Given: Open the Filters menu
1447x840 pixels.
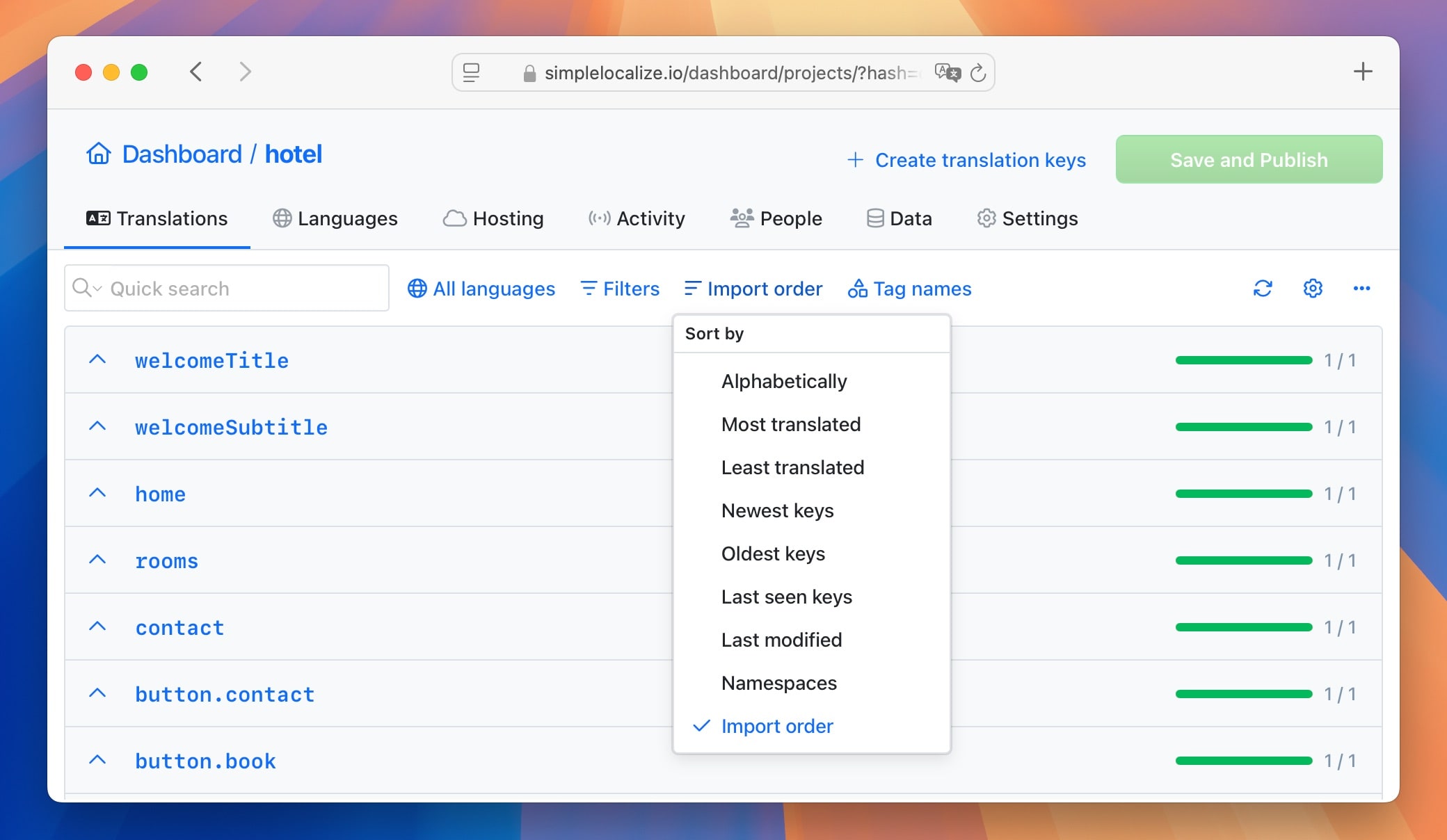Looking at the screenshot, I should tap(620, 288).
